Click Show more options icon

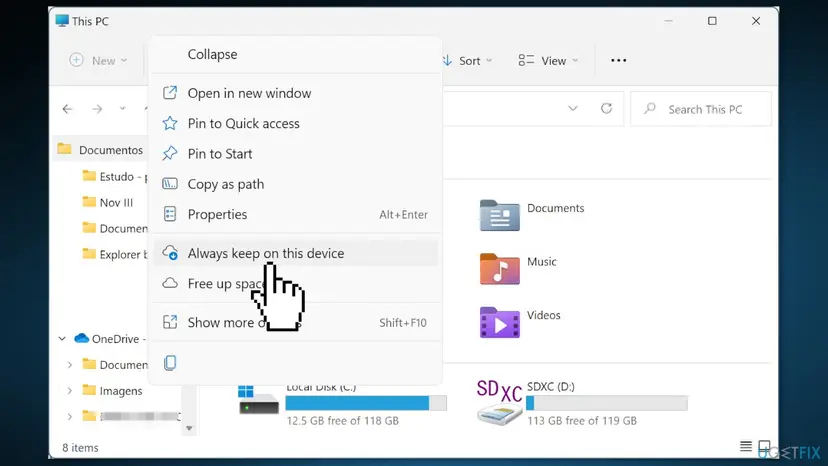[170, 322]
